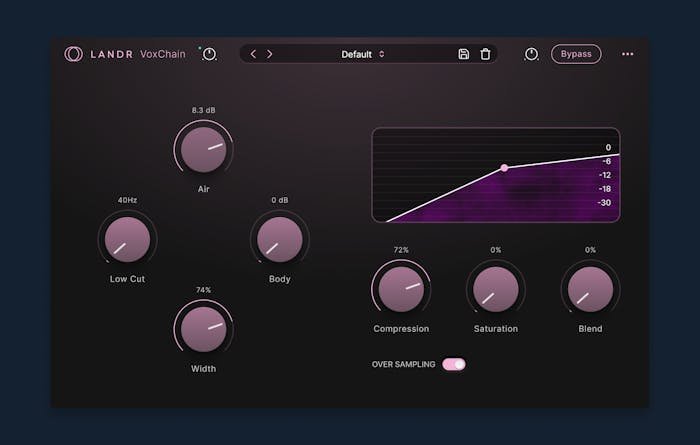Image resolution: width=700 pixels, height=445 pixels.
Task: Click the 72% Compression value
Action: tap(401, 250)
